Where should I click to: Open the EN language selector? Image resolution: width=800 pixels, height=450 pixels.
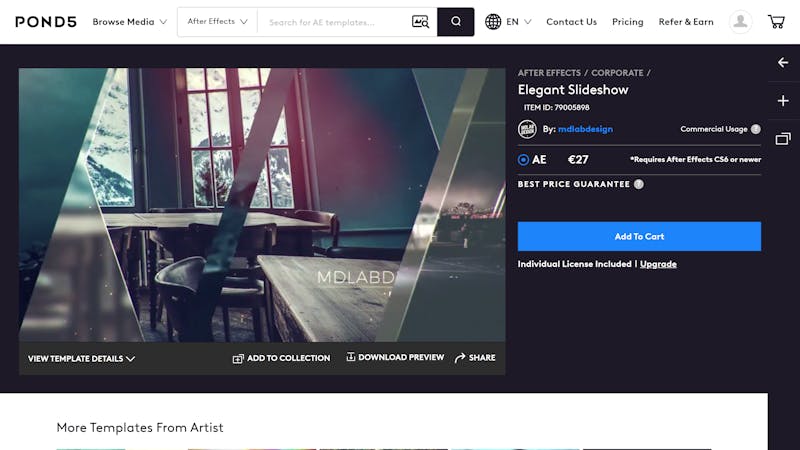pyautogui.click(x=508, y=22)
